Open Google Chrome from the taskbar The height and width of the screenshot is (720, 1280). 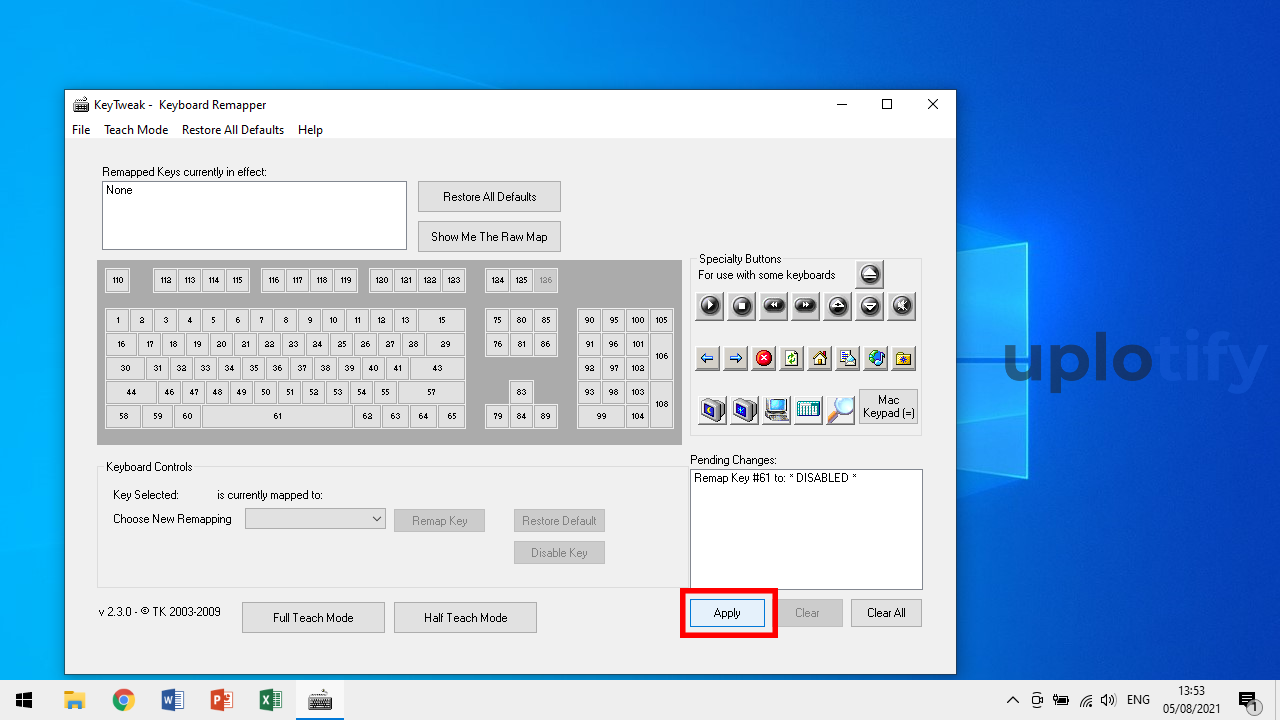click(x=123, y=700)
